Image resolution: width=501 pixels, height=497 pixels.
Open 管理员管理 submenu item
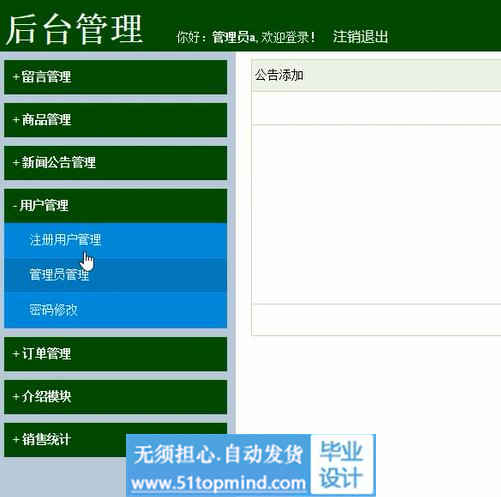tap(115, 275)
